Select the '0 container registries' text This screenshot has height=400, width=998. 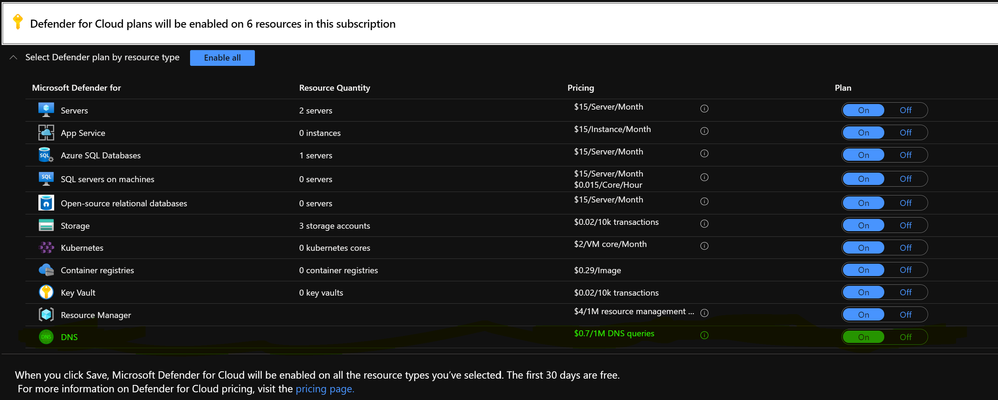(x=339, y=271)
